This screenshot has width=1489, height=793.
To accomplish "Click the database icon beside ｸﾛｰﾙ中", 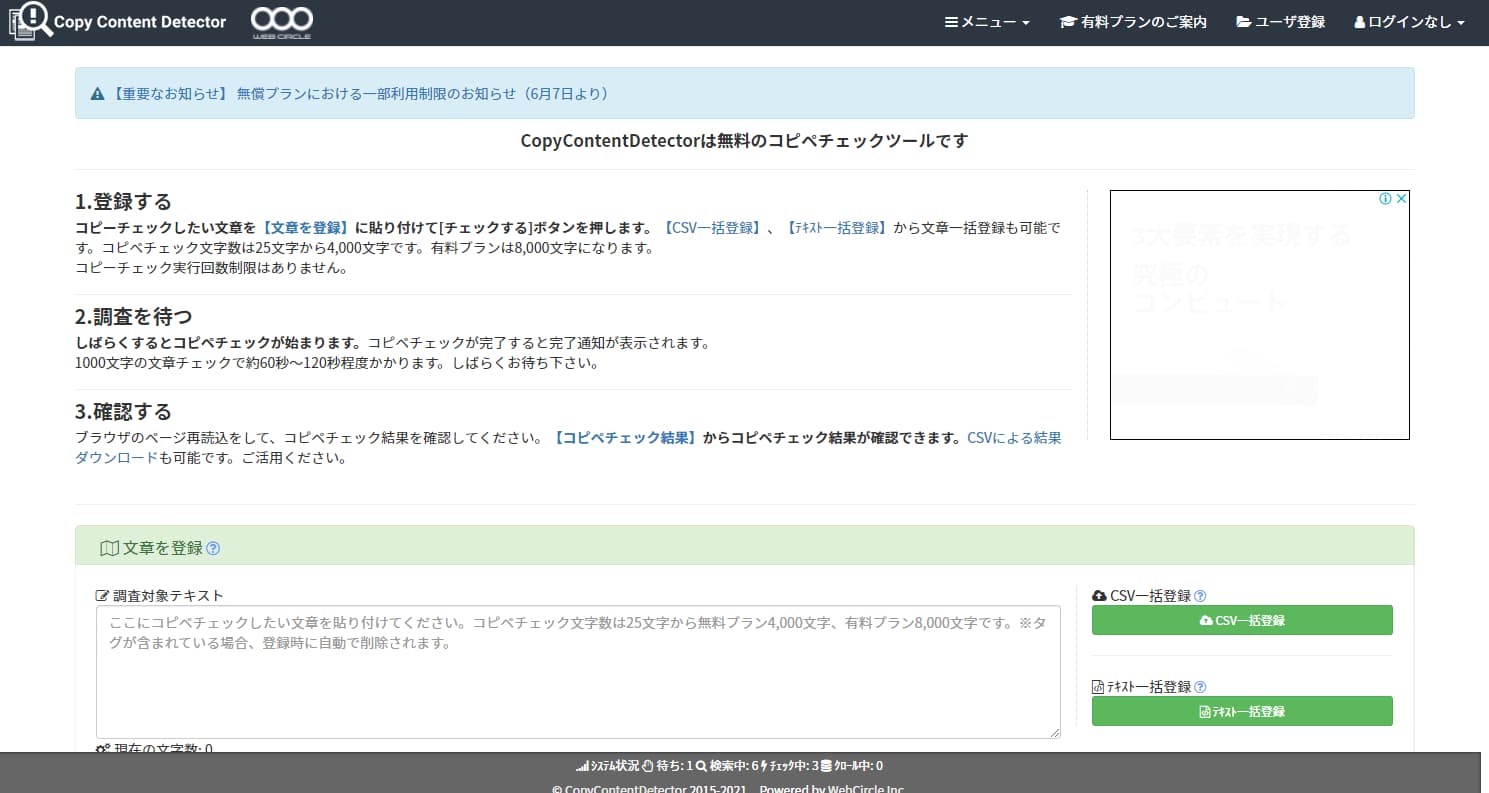I will point(826,767).
